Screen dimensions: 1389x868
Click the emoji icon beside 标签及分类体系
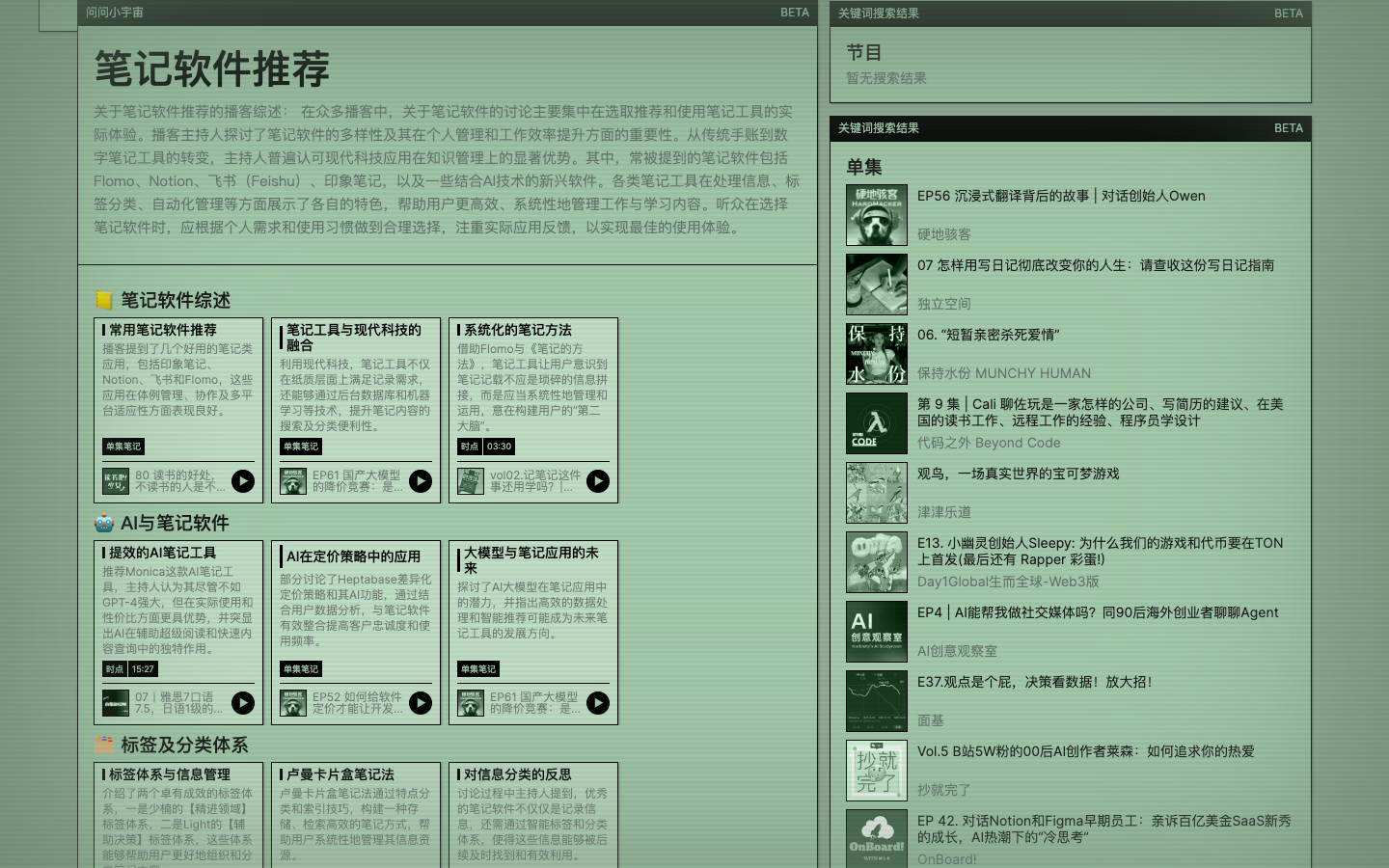(x=104, y=746)
